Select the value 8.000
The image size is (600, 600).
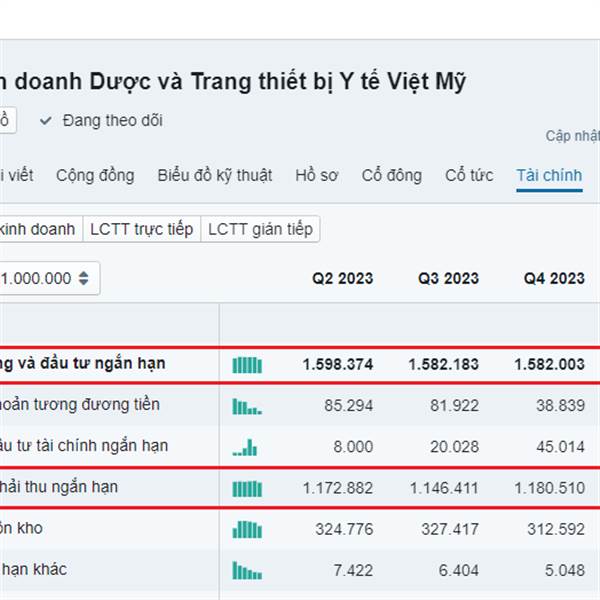(x=353, y=447)
